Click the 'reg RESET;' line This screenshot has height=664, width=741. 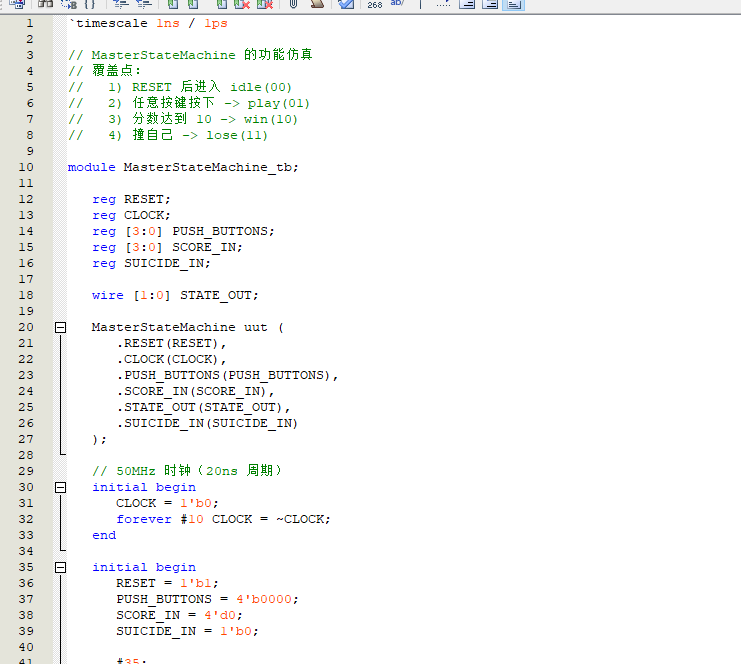tap(131, 199)
